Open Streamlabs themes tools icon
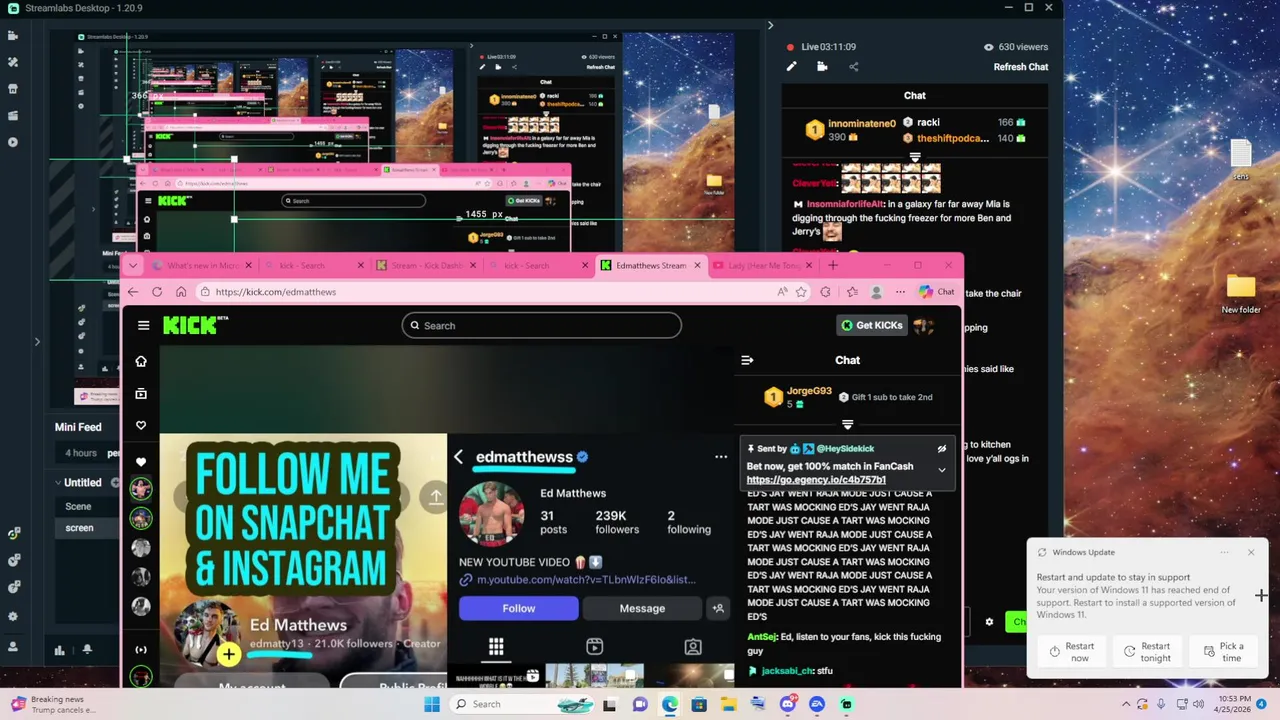Image resolution: width=1280 pixels, height=720 pixels. tap(13, 62)
